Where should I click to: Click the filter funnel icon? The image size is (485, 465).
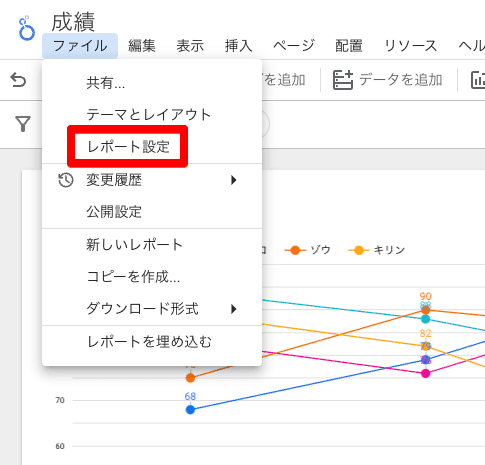(x=23, y=124)
